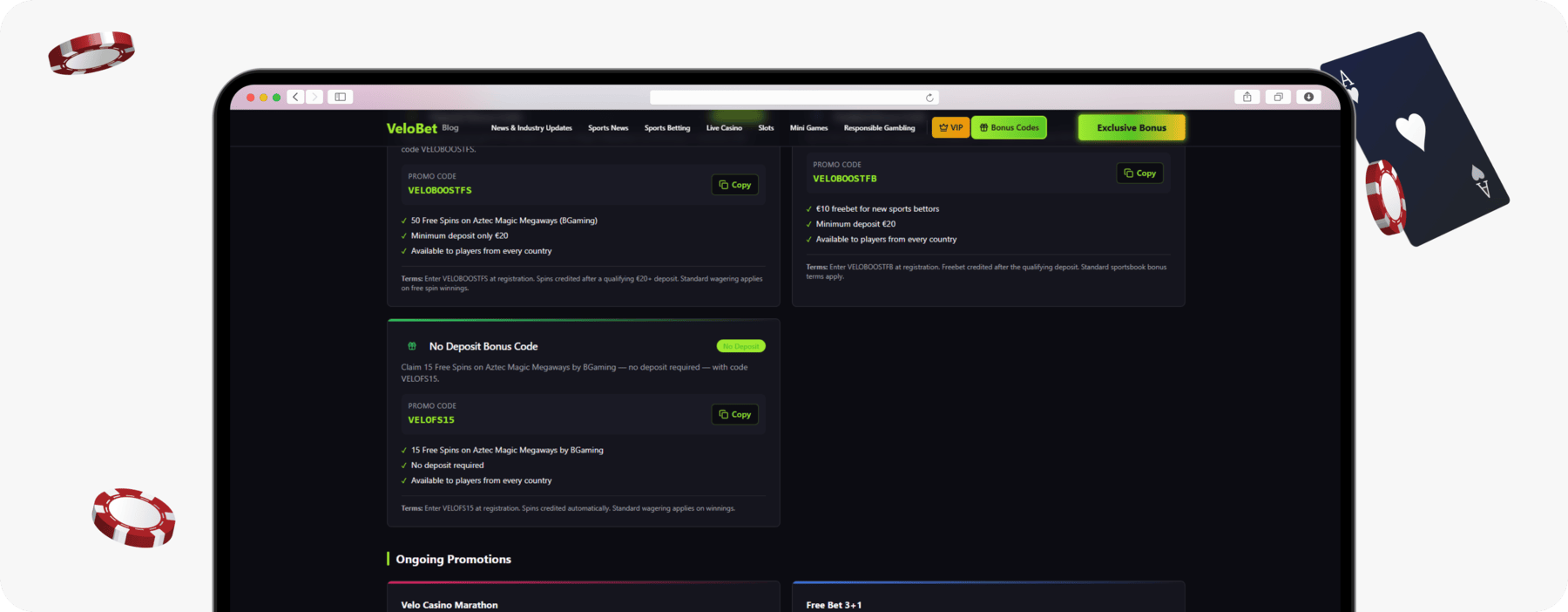Click 'No deposit required' bullet text
The height and width of the screenshot is (612, 1568).
[x=447, y=466]
